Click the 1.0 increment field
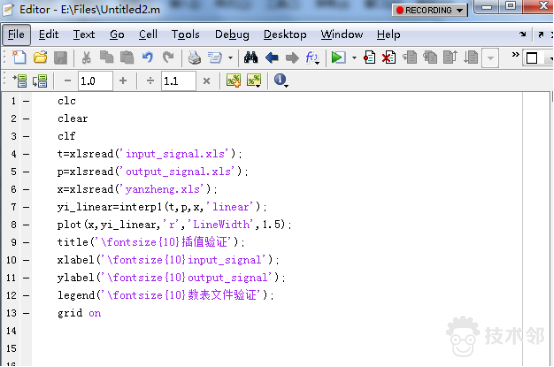554x367 pixels. pyautogui.click(x=95, y=81)
